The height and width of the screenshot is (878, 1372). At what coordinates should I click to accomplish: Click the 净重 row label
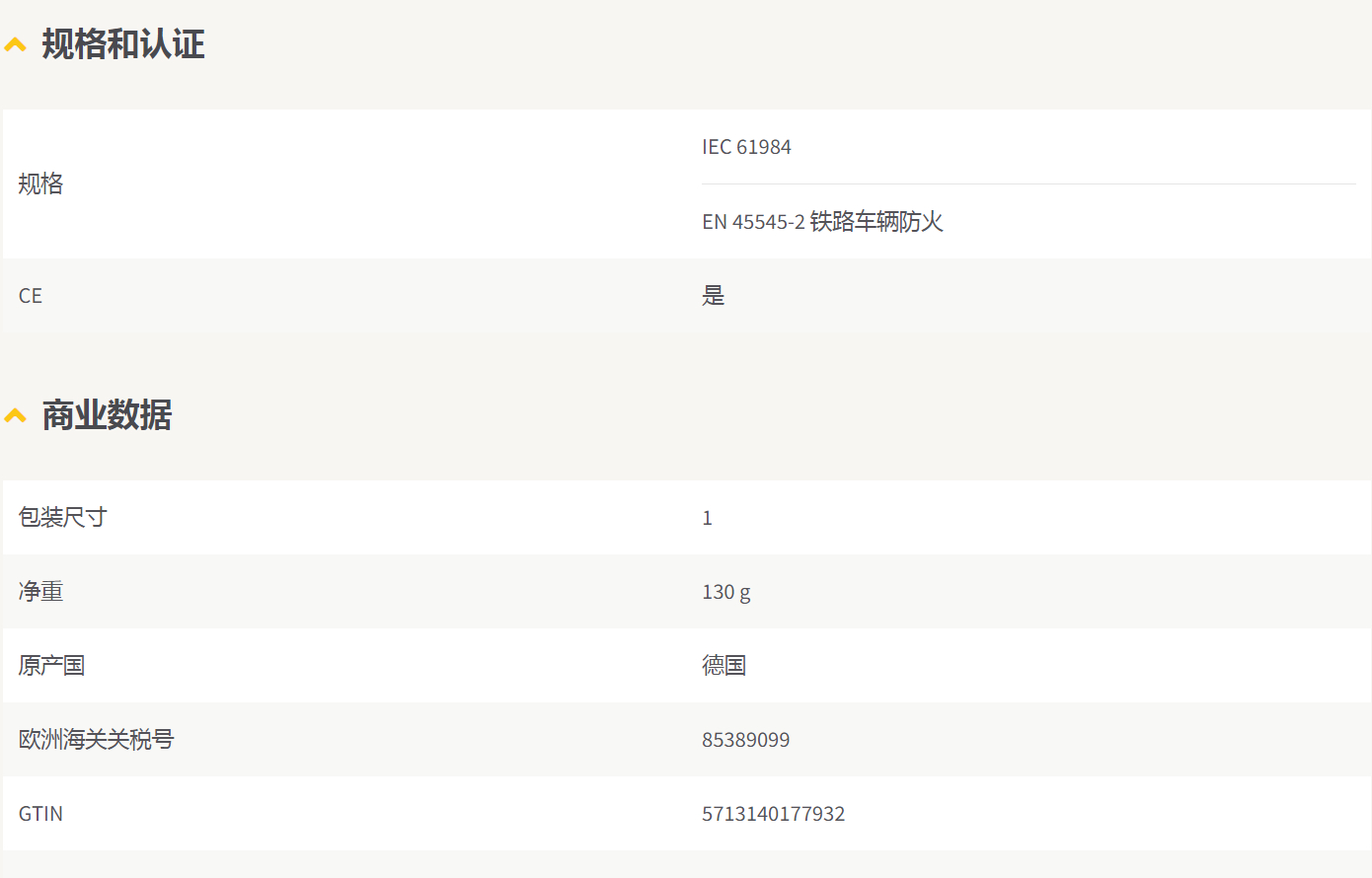pyautogui.click(x=40, y=591)
